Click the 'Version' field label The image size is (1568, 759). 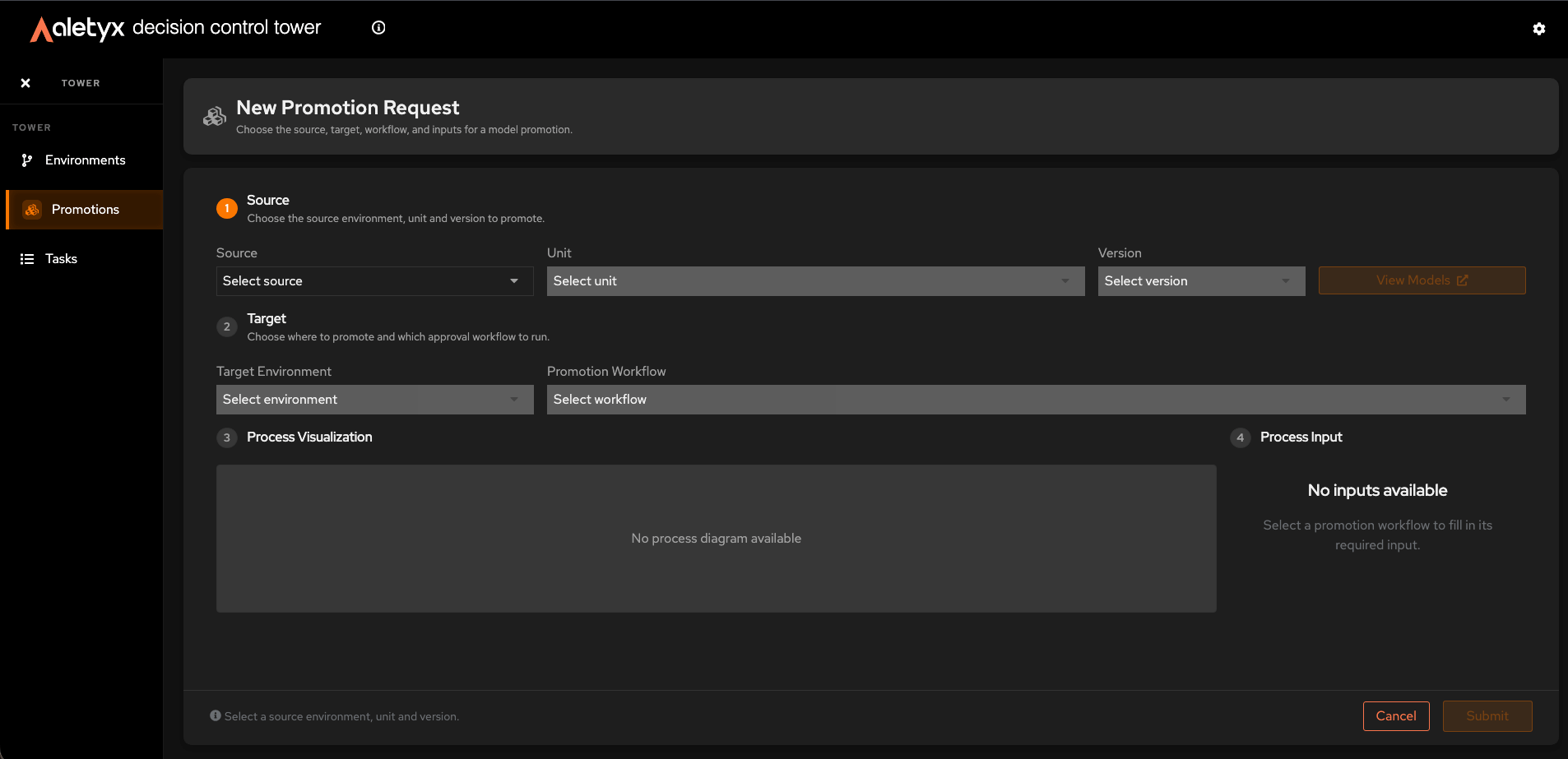1120,253
